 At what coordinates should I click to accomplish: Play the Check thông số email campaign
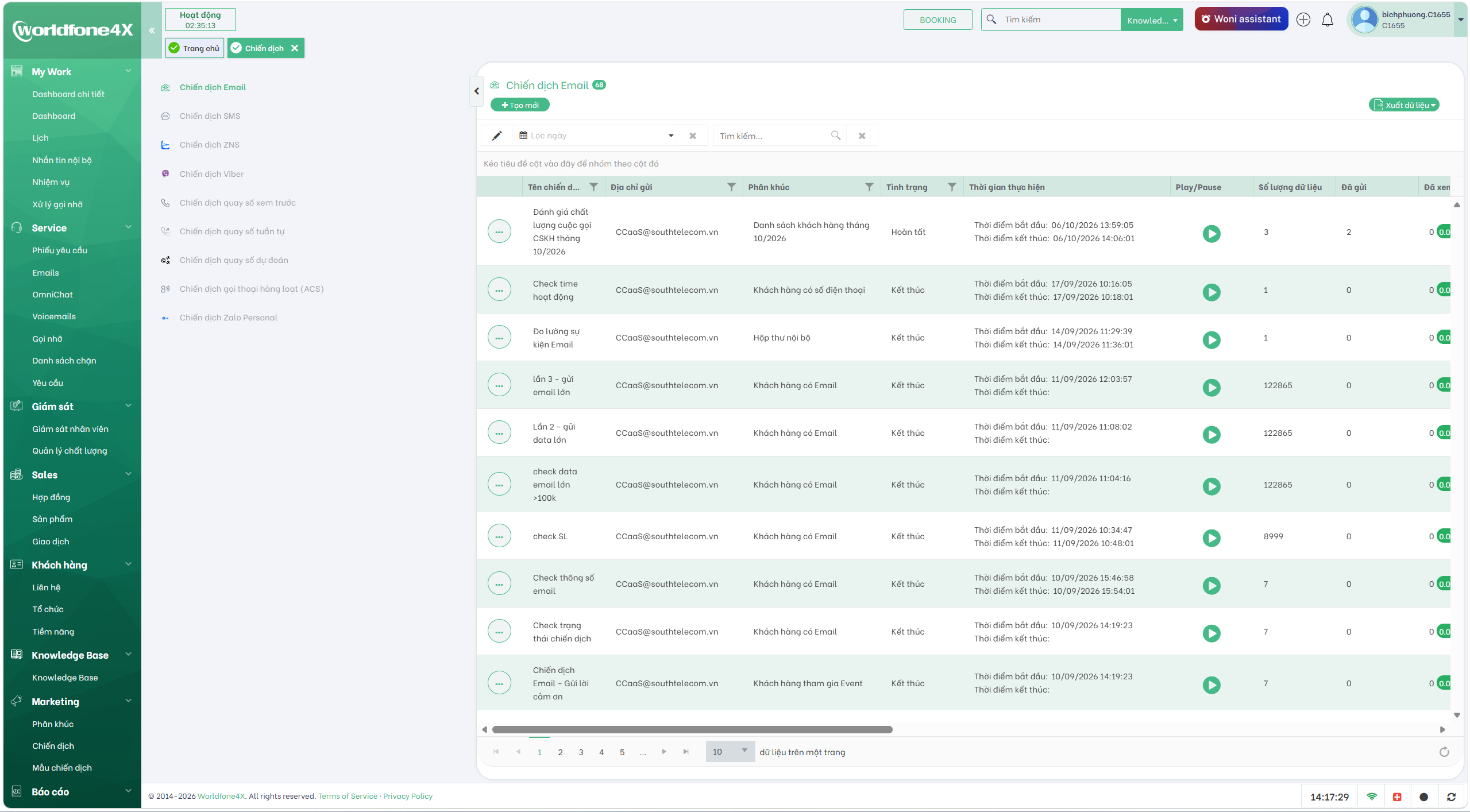[x=1212, y=586]
